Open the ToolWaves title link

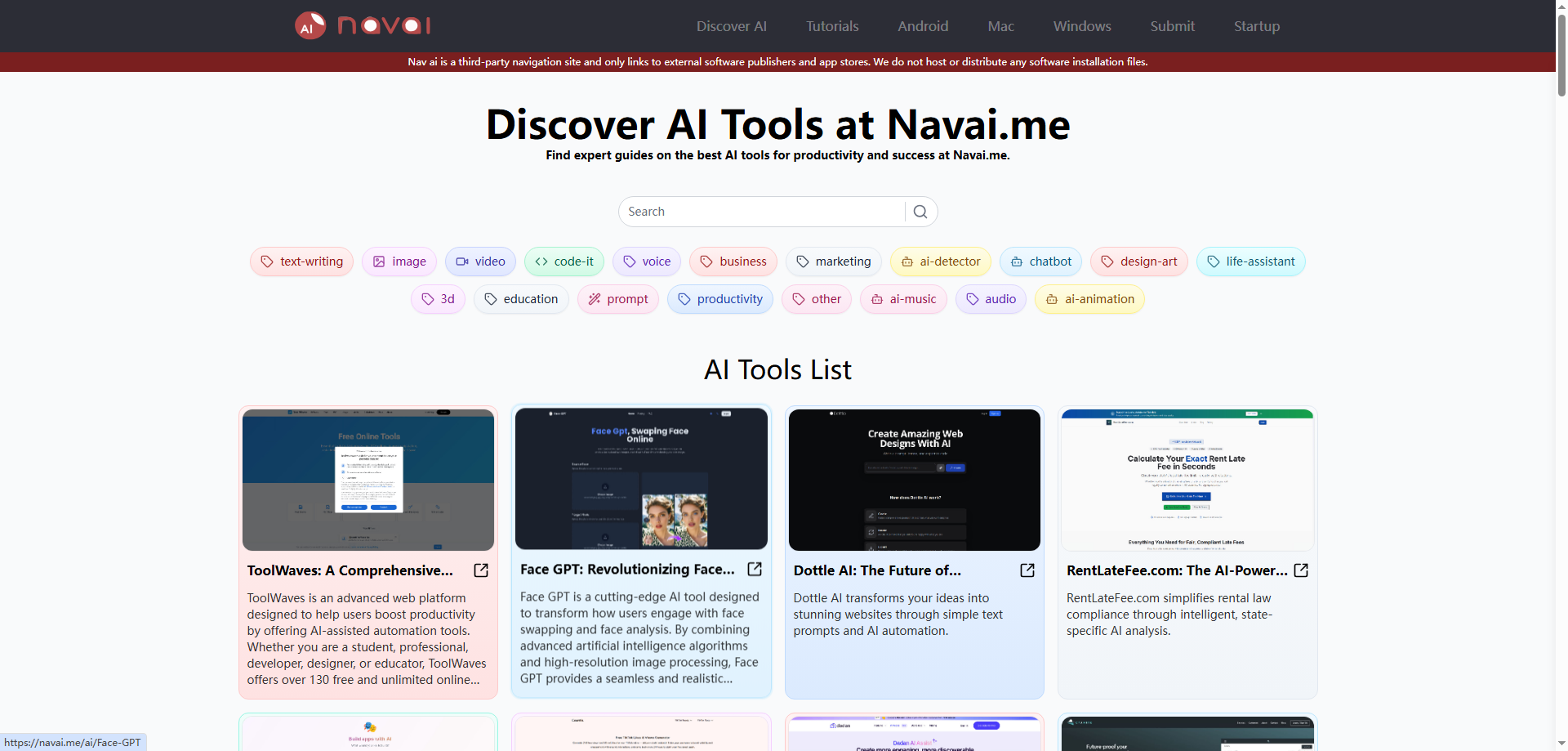coord(350,570)
